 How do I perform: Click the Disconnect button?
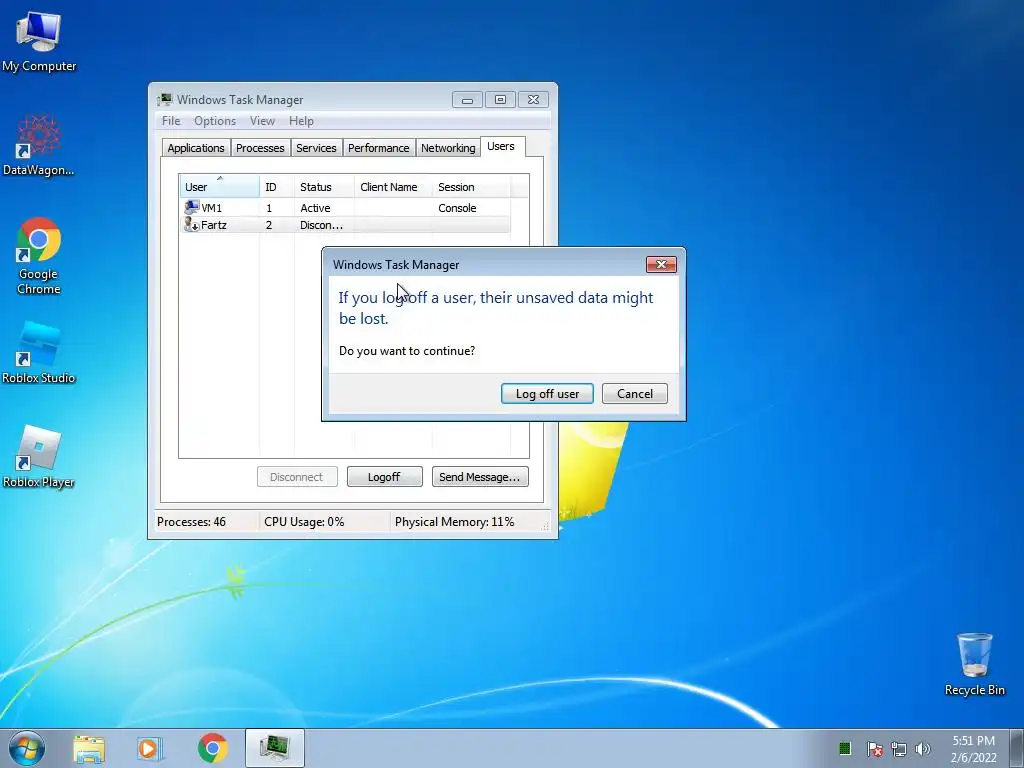pos(297,477)
